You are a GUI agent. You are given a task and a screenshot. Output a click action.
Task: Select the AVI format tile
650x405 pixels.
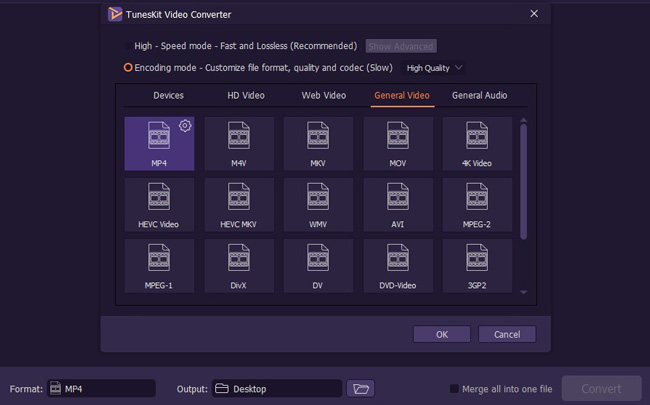coord(398,205)
